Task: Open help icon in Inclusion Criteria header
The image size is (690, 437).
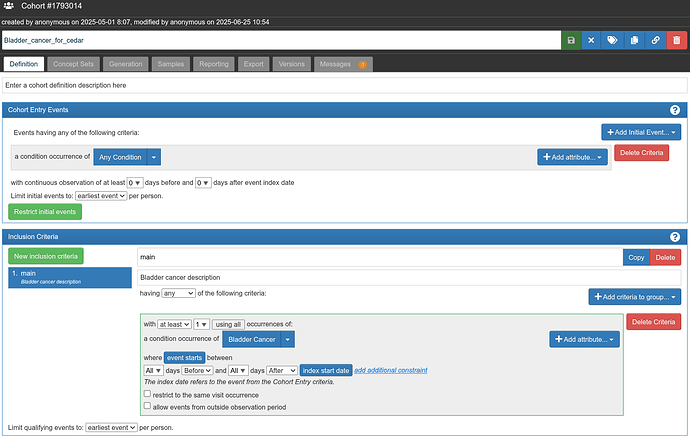Action: coord(675,236)
